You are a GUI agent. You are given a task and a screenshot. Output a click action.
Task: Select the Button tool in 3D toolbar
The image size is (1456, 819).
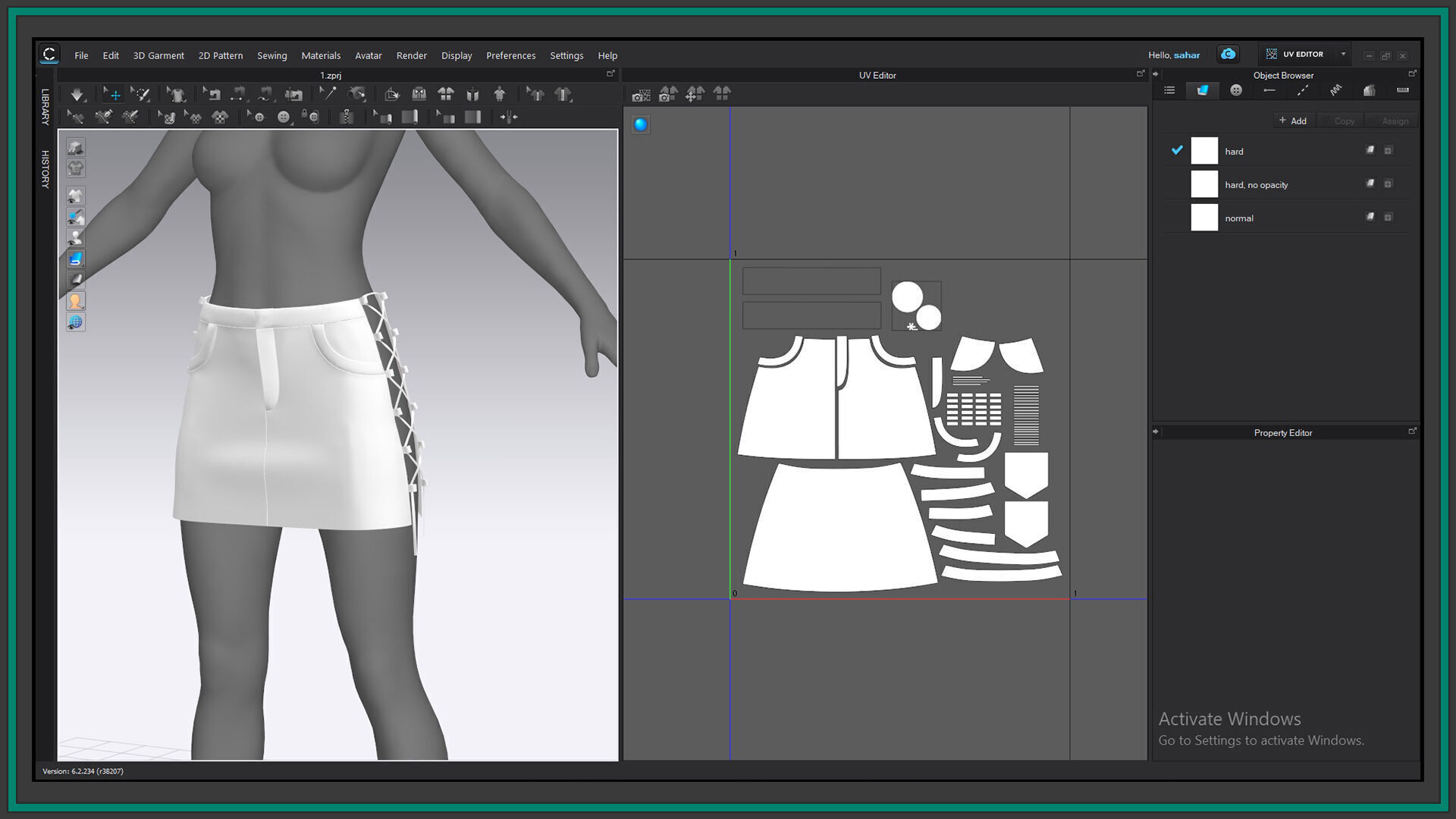283,117
